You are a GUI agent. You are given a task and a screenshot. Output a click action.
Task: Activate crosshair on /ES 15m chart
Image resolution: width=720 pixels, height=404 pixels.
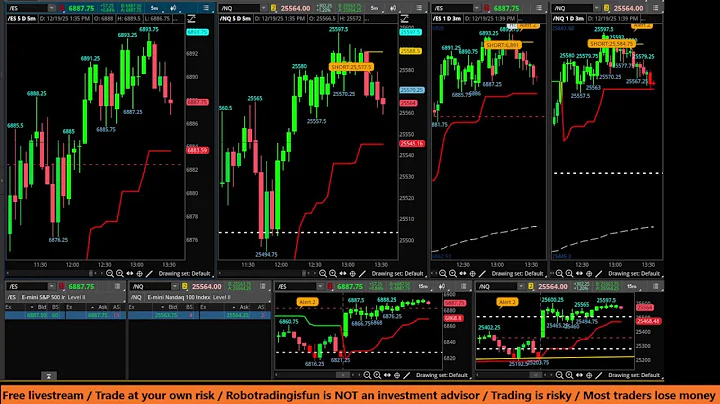[397, 375]
